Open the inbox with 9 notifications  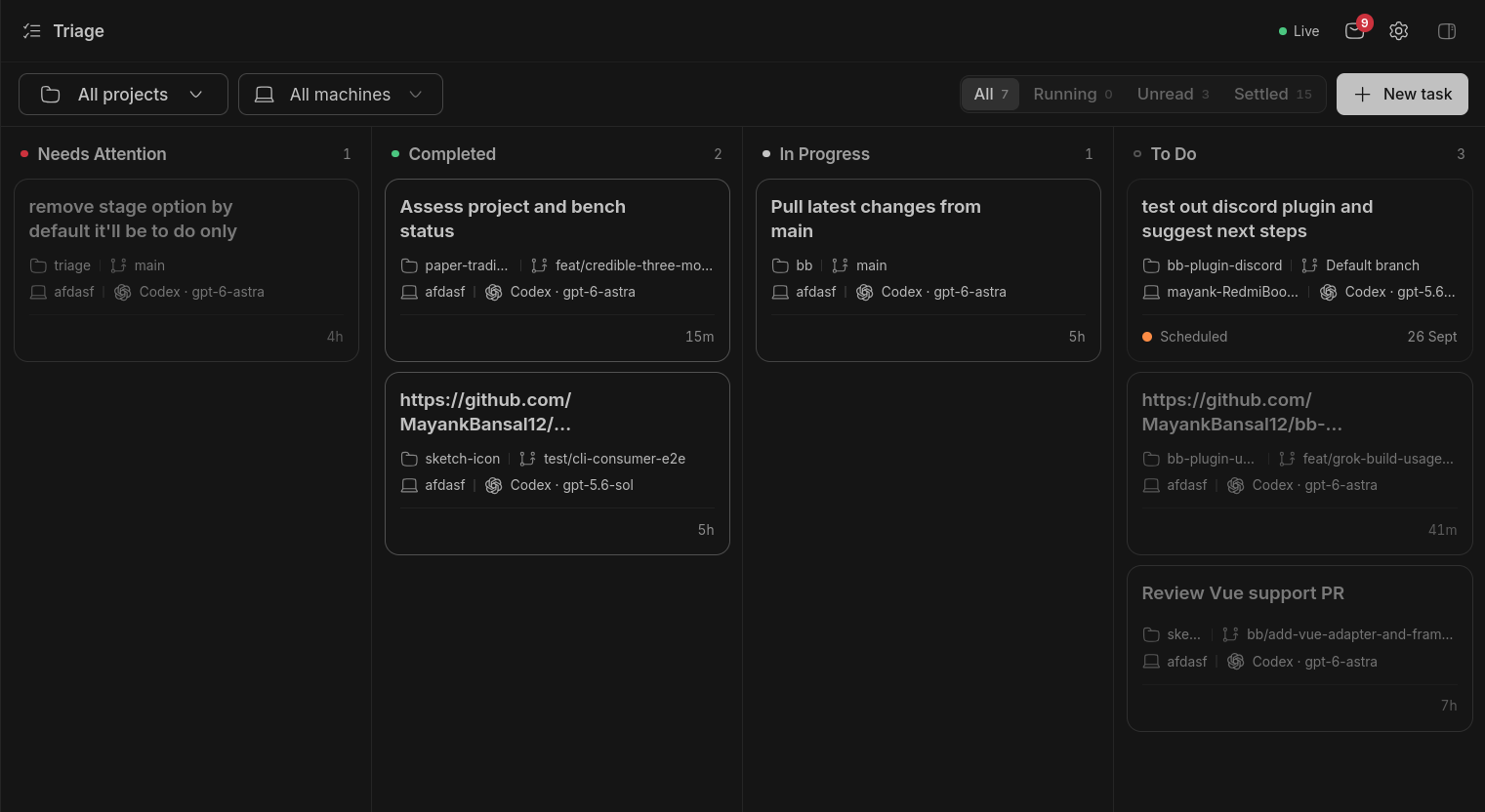[x=1354, y=31]
